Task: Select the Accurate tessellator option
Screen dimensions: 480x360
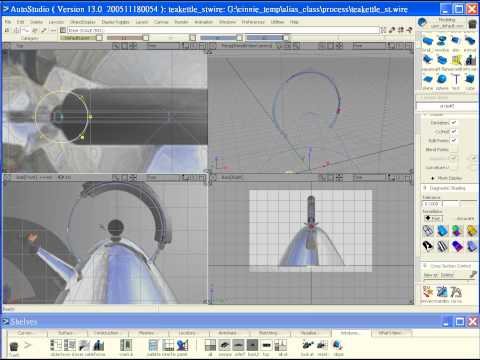Action: 465,219
